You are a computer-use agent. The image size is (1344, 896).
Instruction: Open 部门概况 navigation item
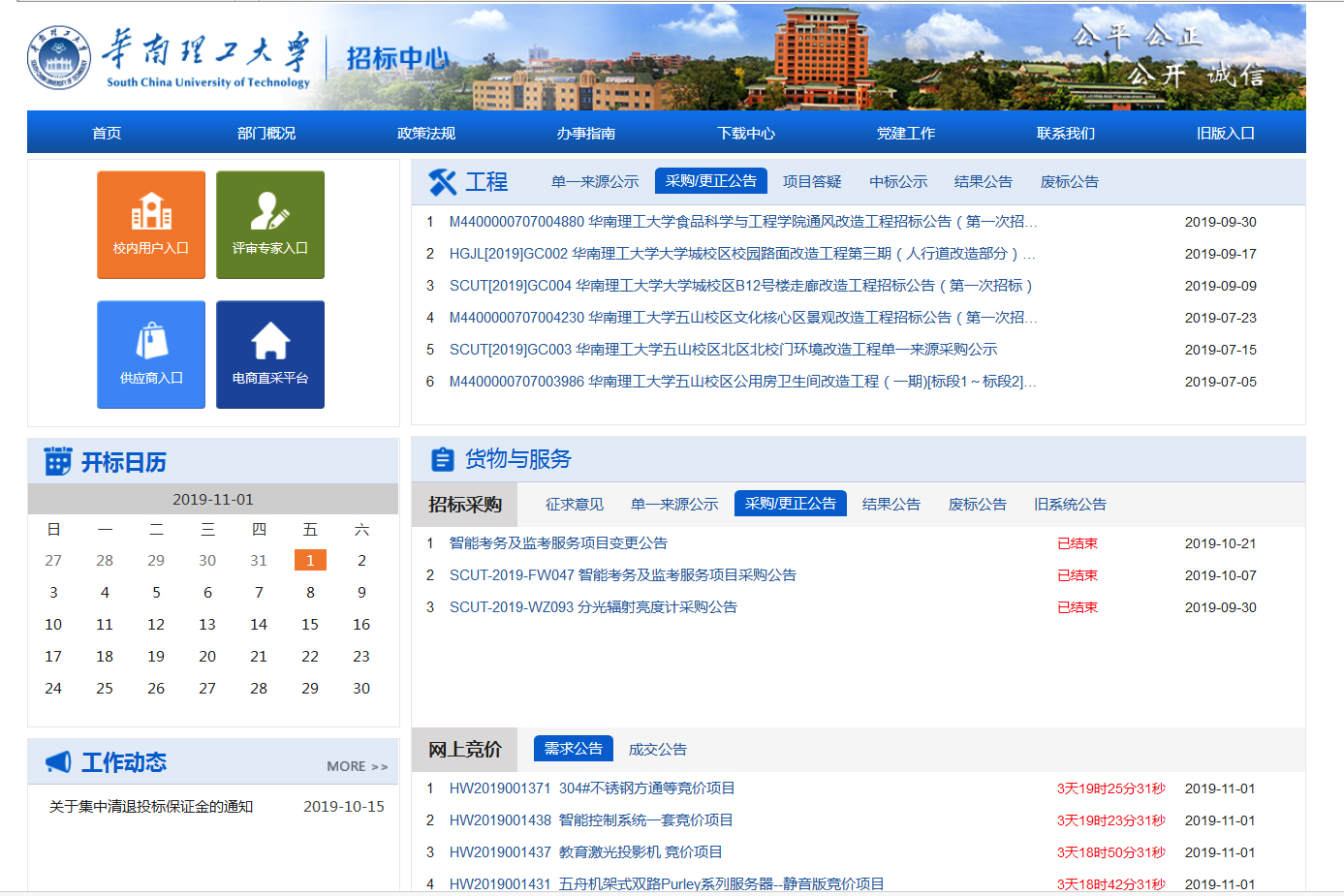click(266, 133)
